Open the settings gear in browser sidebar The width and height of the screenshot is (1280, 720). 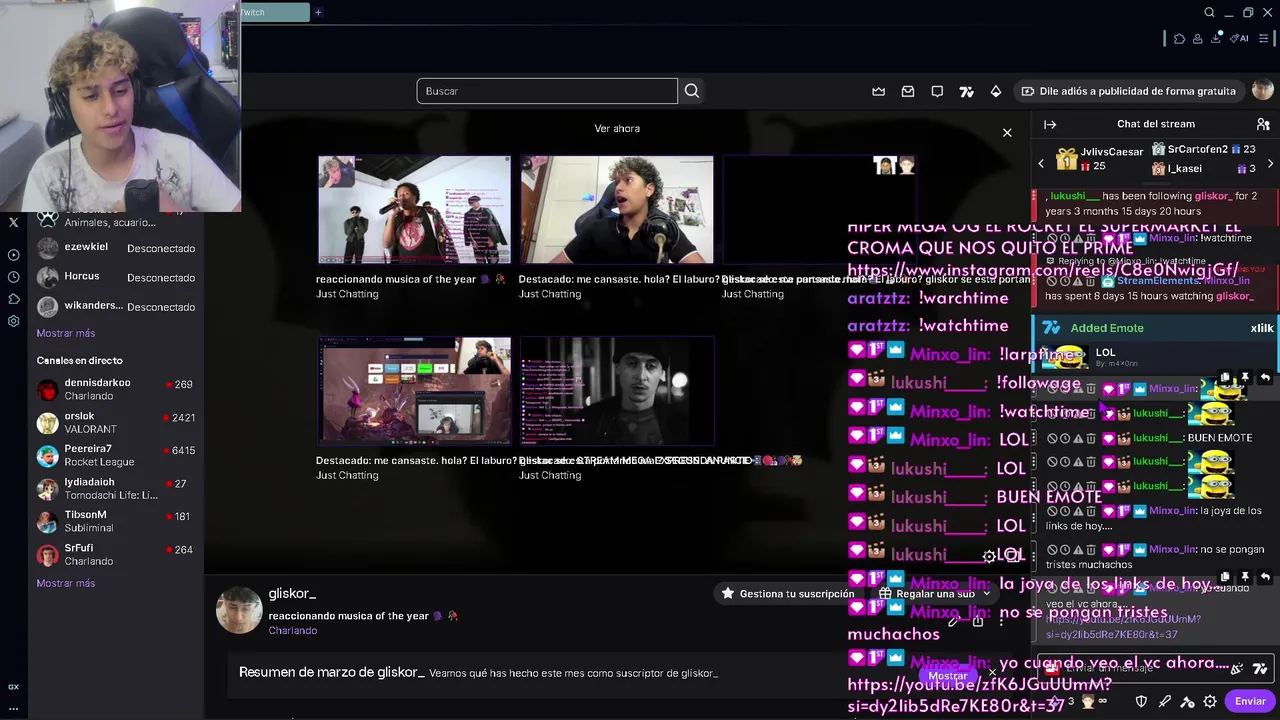[14, 321]
